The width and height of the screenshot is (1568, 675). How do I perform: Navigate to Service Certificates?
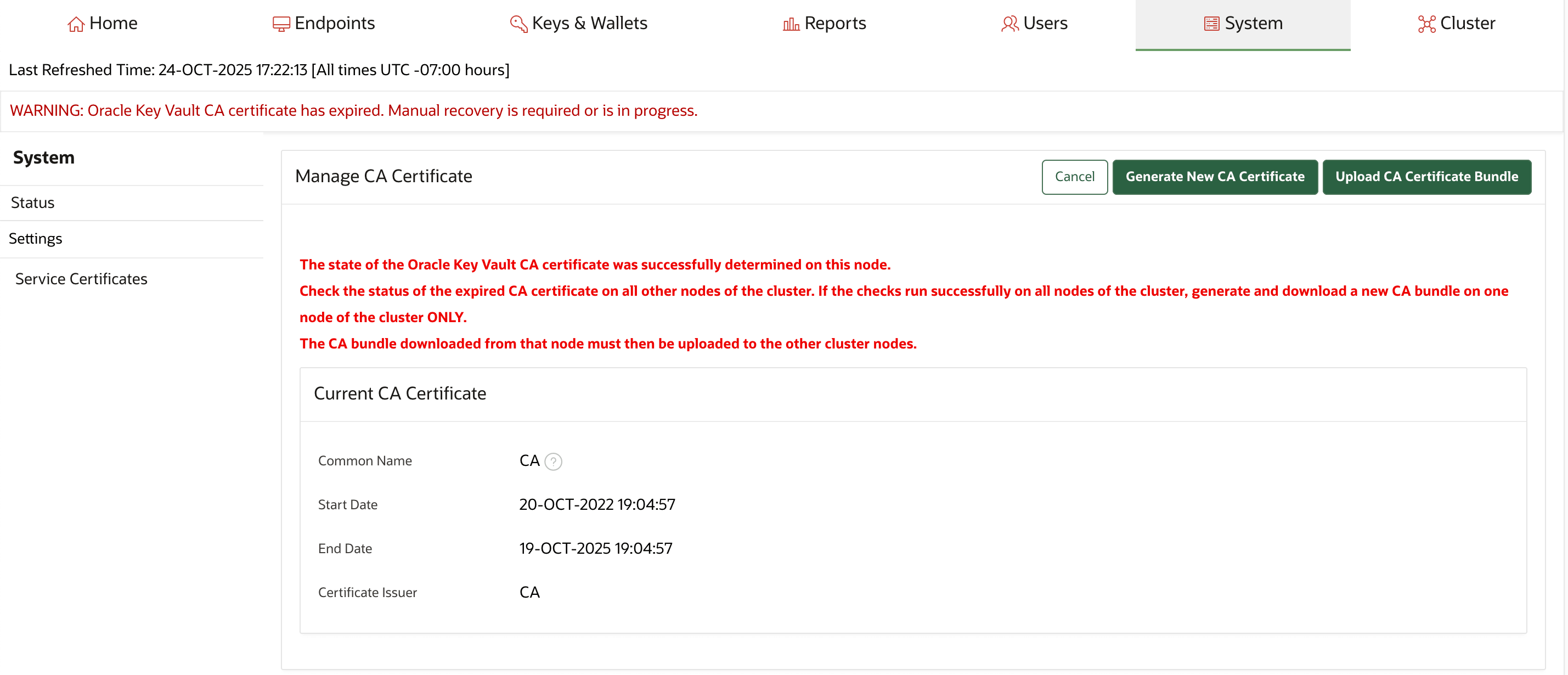(81, 279)
